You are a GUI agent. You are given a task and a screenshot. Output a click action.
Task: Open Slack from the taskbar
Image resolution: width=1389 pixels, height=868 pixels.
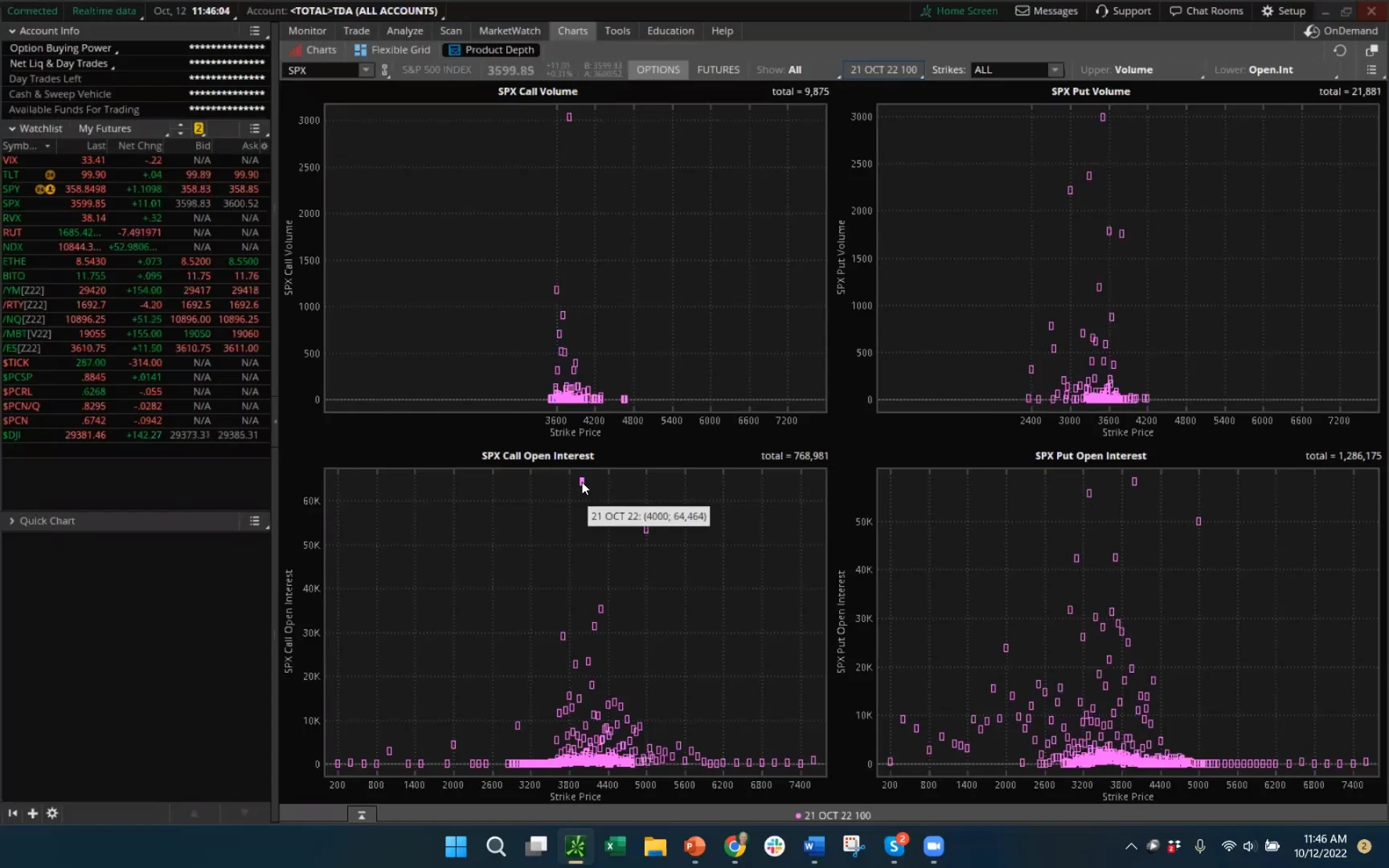(775, 845)
